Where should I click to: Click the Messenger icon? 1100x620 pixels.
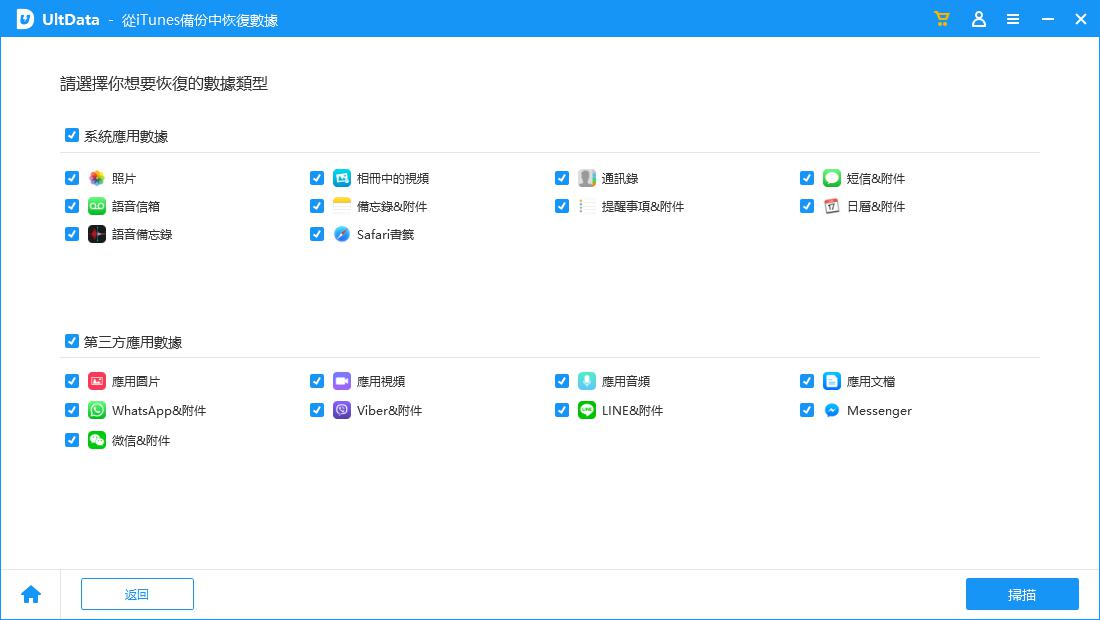(832, 410)
